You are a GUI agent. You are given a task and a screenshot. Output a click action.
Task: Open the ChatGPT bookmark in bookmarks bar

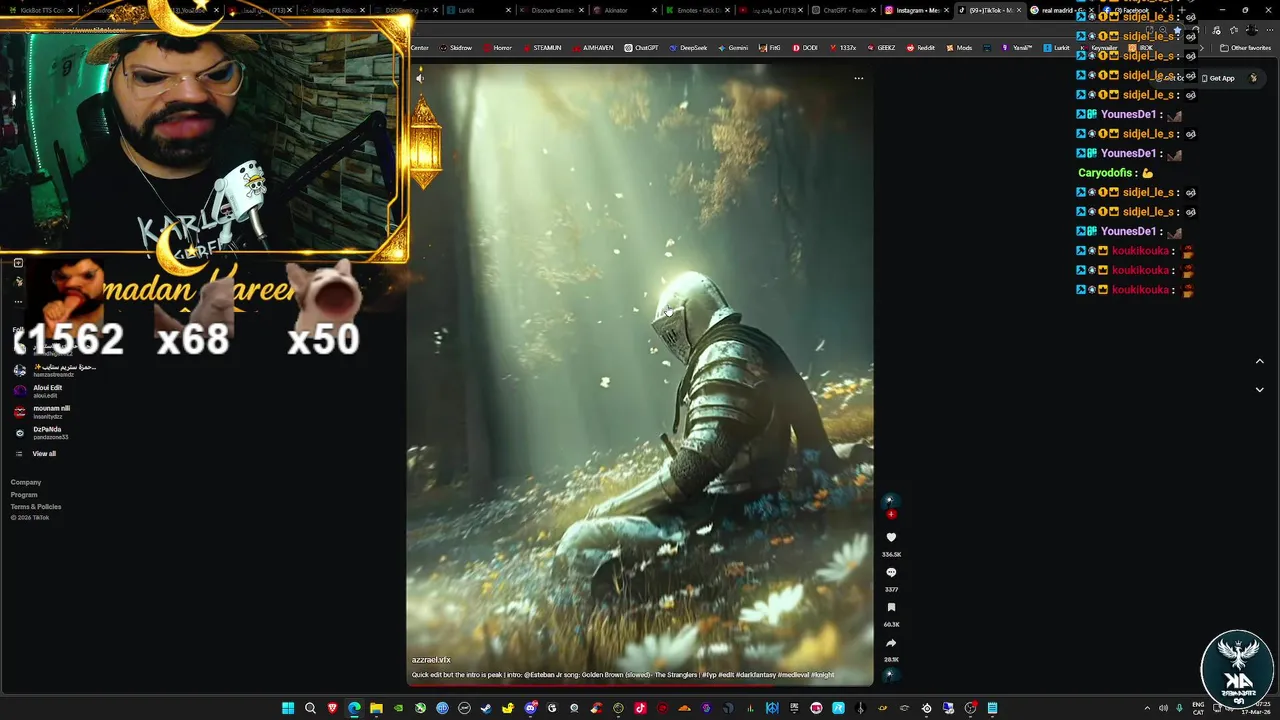pos(641,47)
